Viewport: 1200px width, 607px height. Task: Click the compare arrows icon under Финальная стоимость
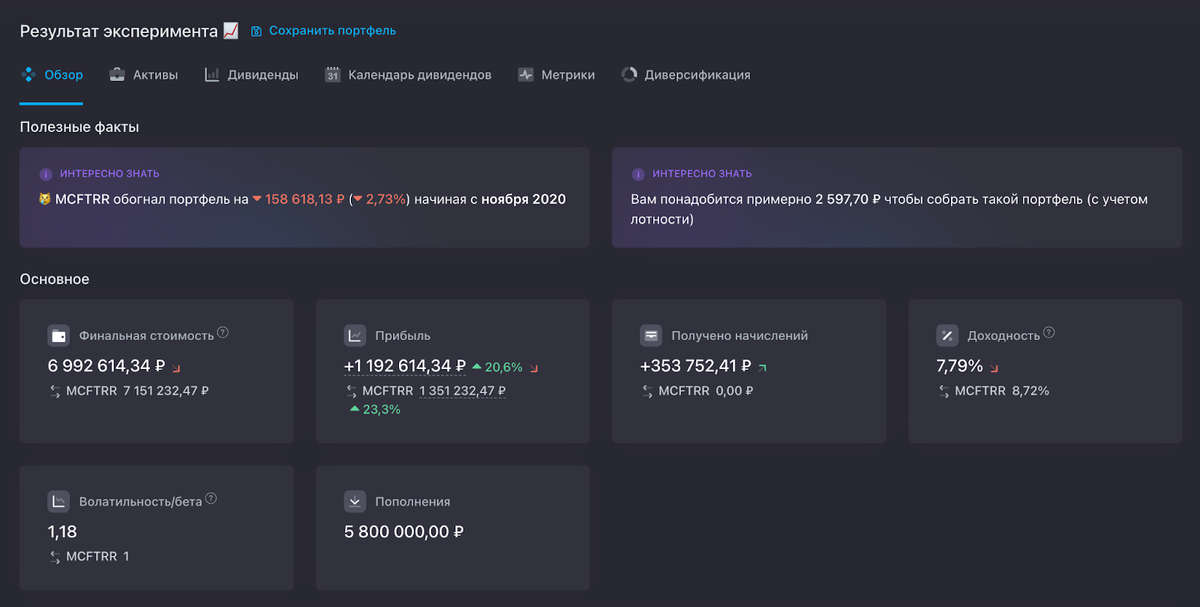pyautogui.click(x=54, y=391)
